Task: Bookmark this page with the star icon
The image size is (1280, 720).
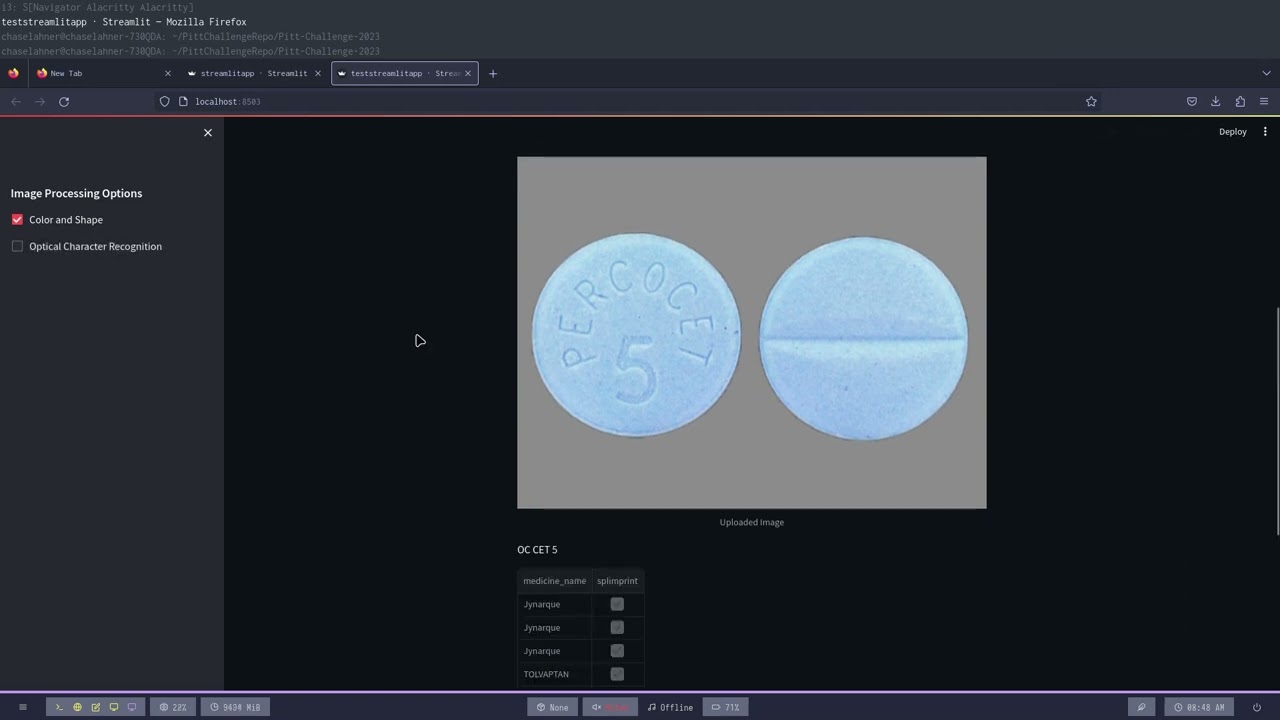Action: click(x=1091, y=101)
